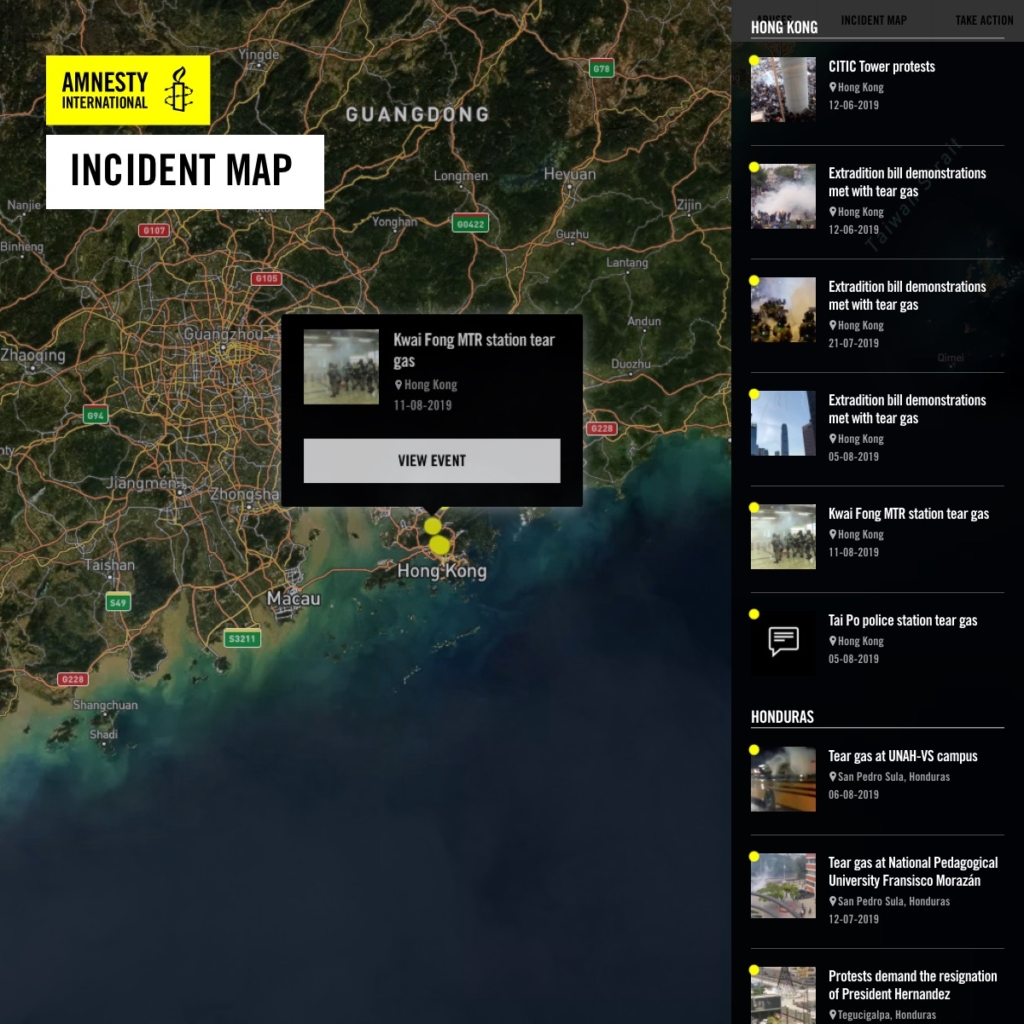Open the National Pedagogical University tear gas entry
Image resolution: width=1024 pixels, height=1024 pixels.
pyautogui.click(x=912, y=872)
